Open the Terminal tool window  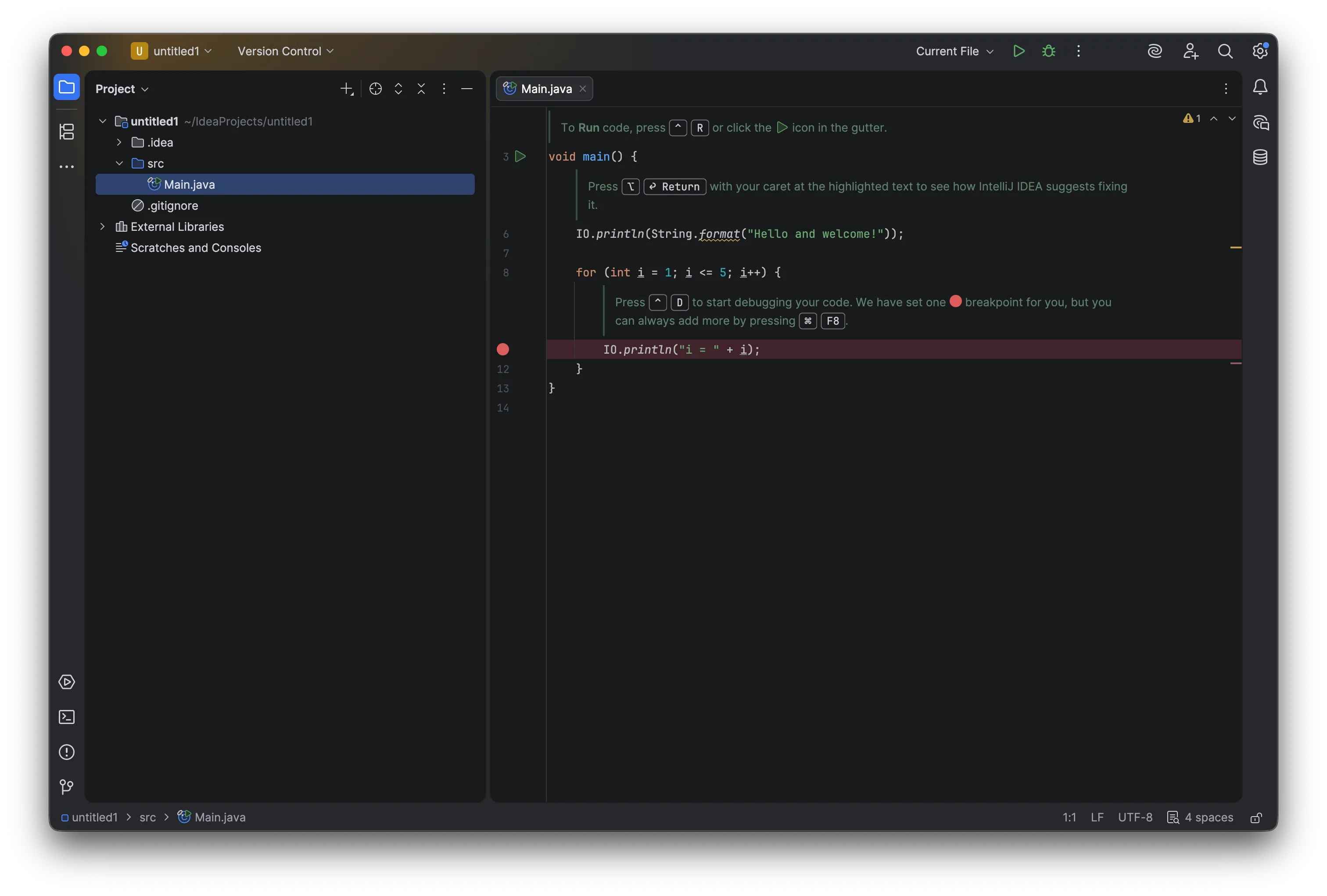(67, 717)
